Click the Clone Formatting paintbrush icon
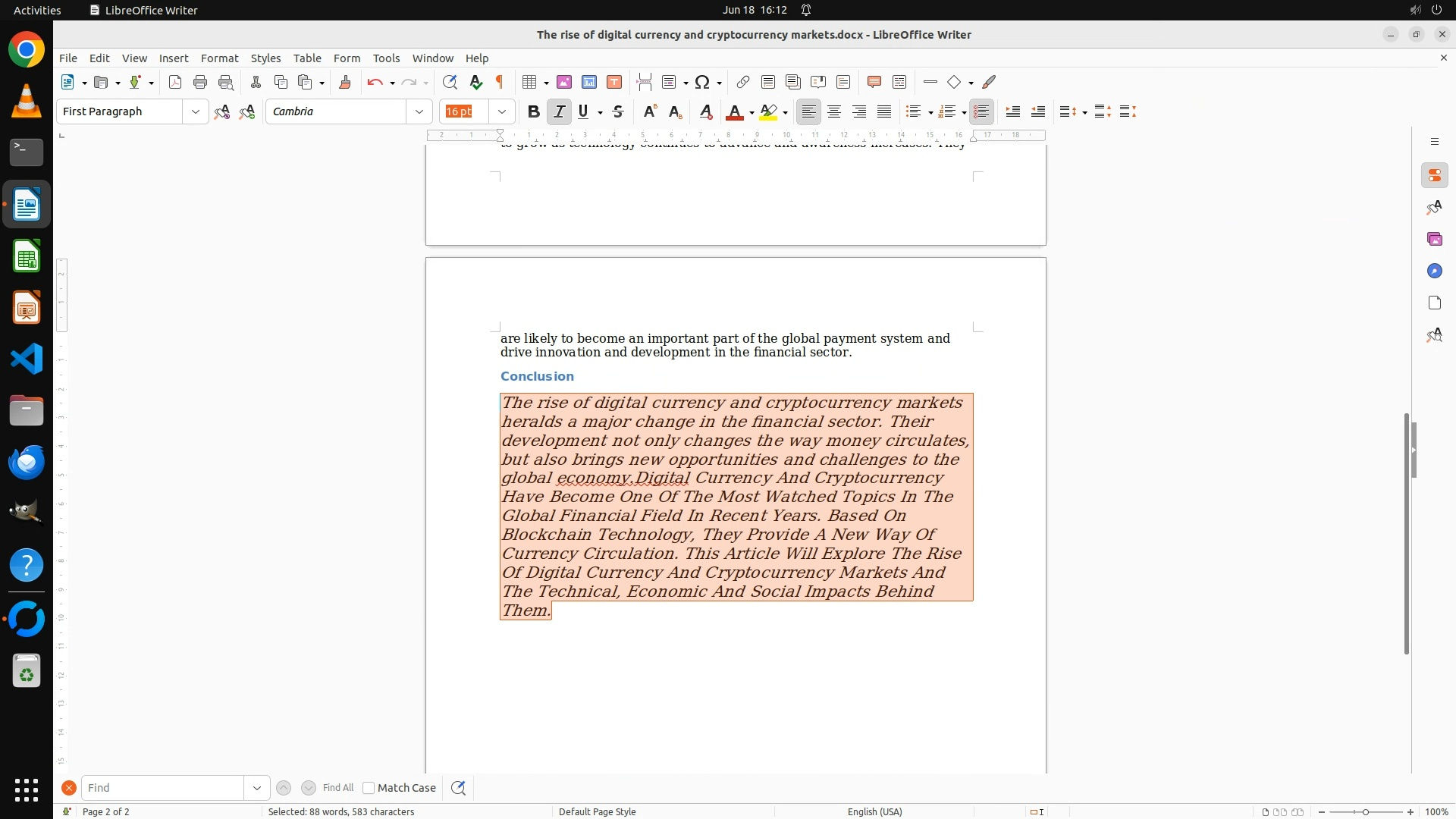 tap(345, 82)
